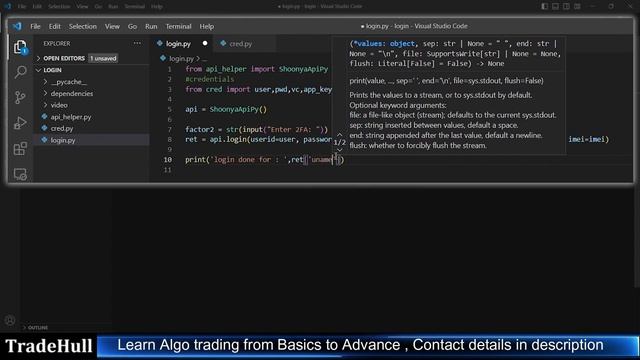Open the Explorer view icon
The image size is (640, 360).
(x=20, y=47)
